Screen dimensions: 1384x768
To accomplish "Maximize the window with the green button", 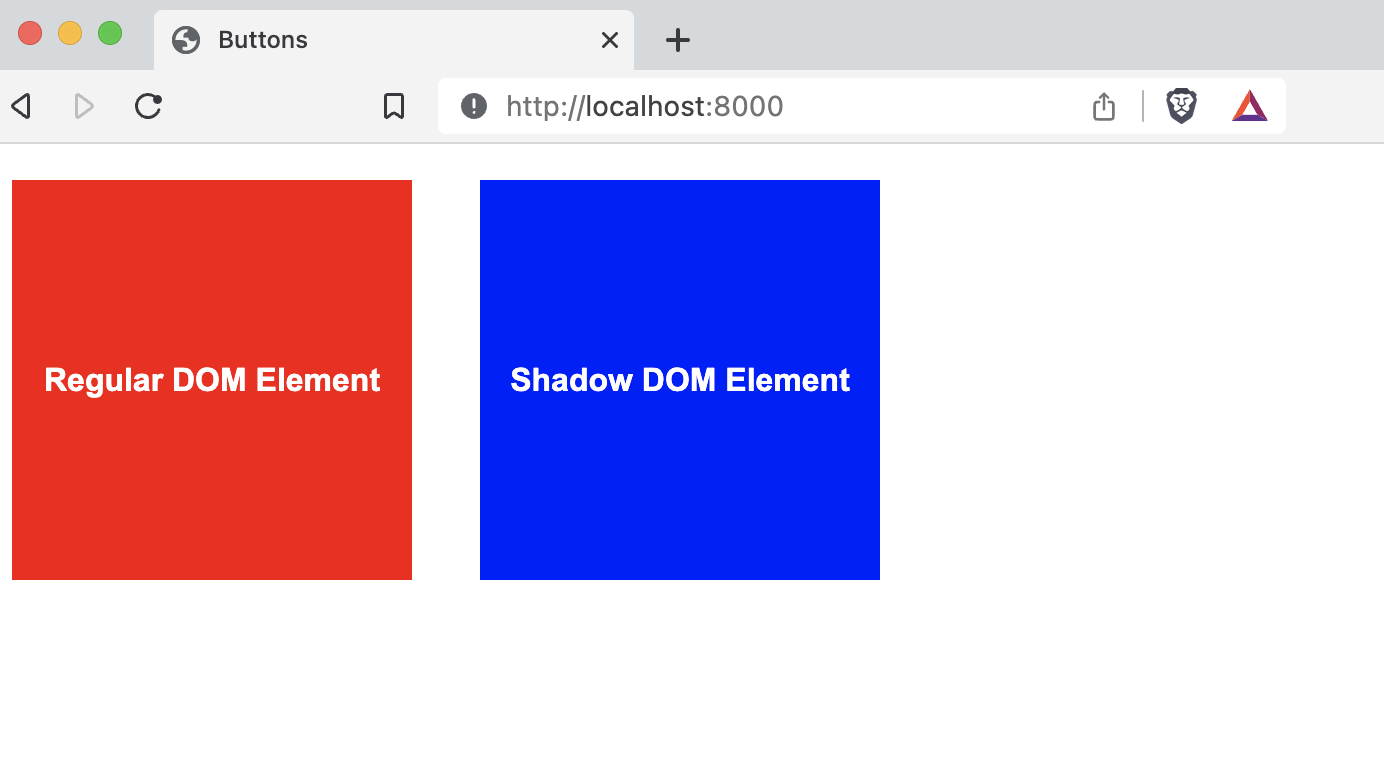I will coord(110,33).
